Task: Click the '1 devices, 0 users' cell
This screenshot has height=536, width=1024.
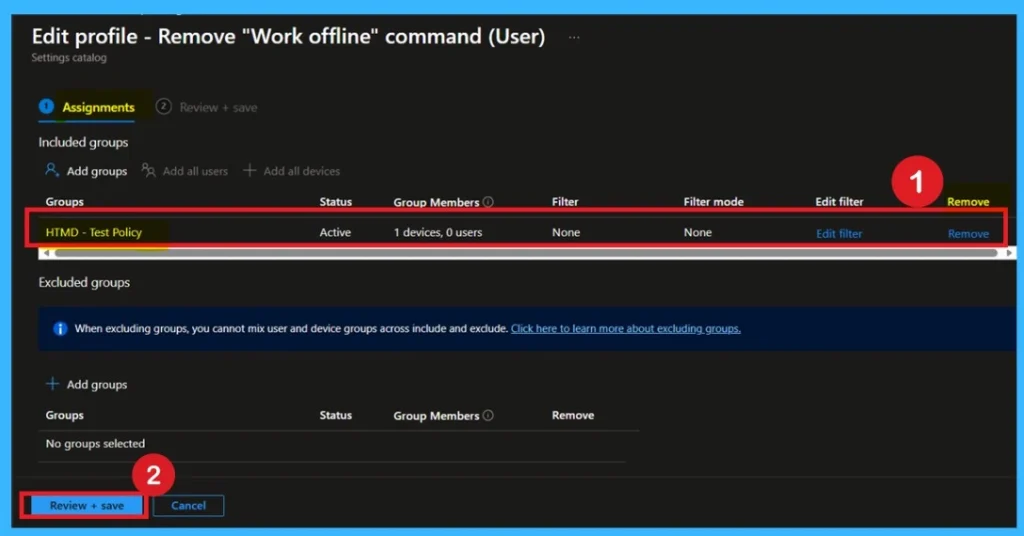Action: (438, 232)
